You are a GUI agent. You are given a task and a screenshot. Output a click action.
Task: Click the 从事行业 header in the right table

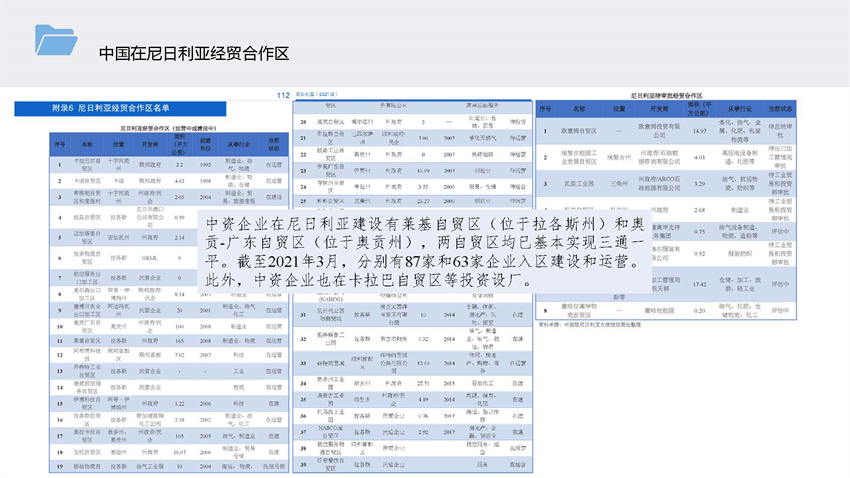click(x=739, y=109)
